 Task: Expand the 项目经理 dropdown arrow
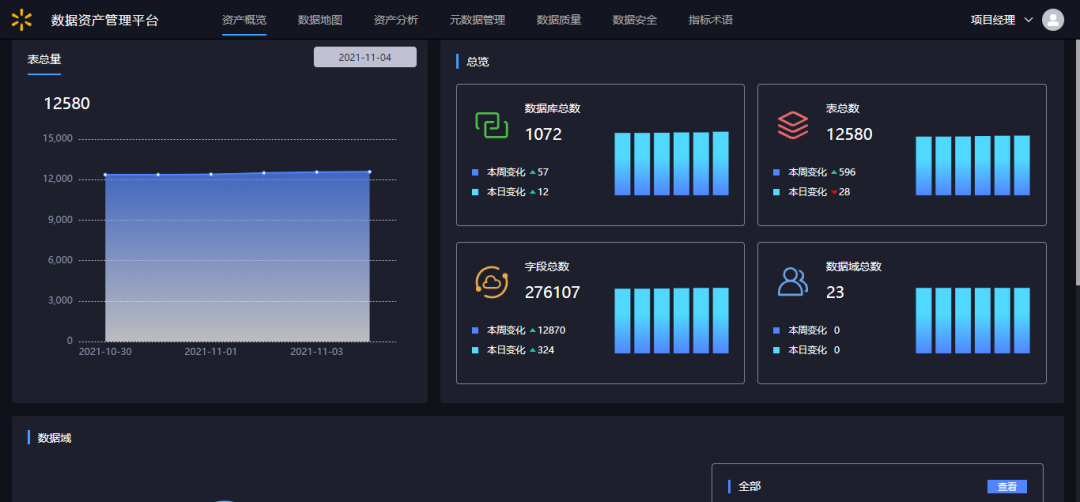[1029, 20]
